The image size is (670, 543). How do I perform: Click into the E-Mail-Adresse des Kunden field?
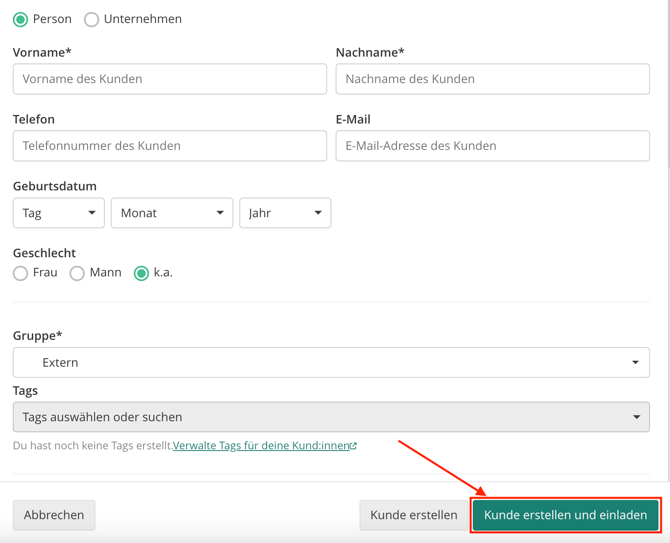coord(493,146)
